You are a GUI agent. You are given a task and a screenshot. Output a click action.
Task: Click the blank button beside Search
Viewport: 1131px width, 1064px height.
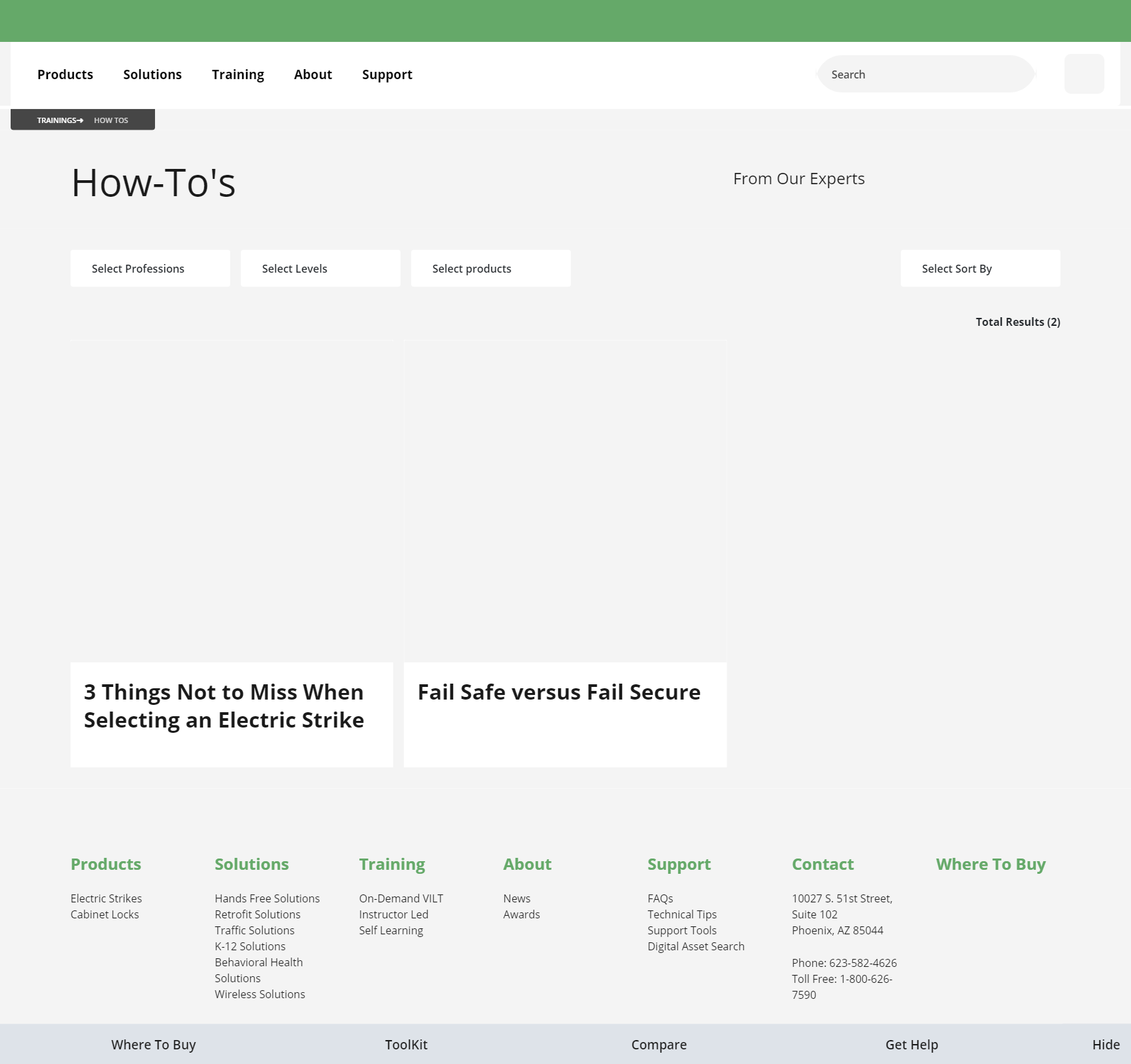(1084, 74)
